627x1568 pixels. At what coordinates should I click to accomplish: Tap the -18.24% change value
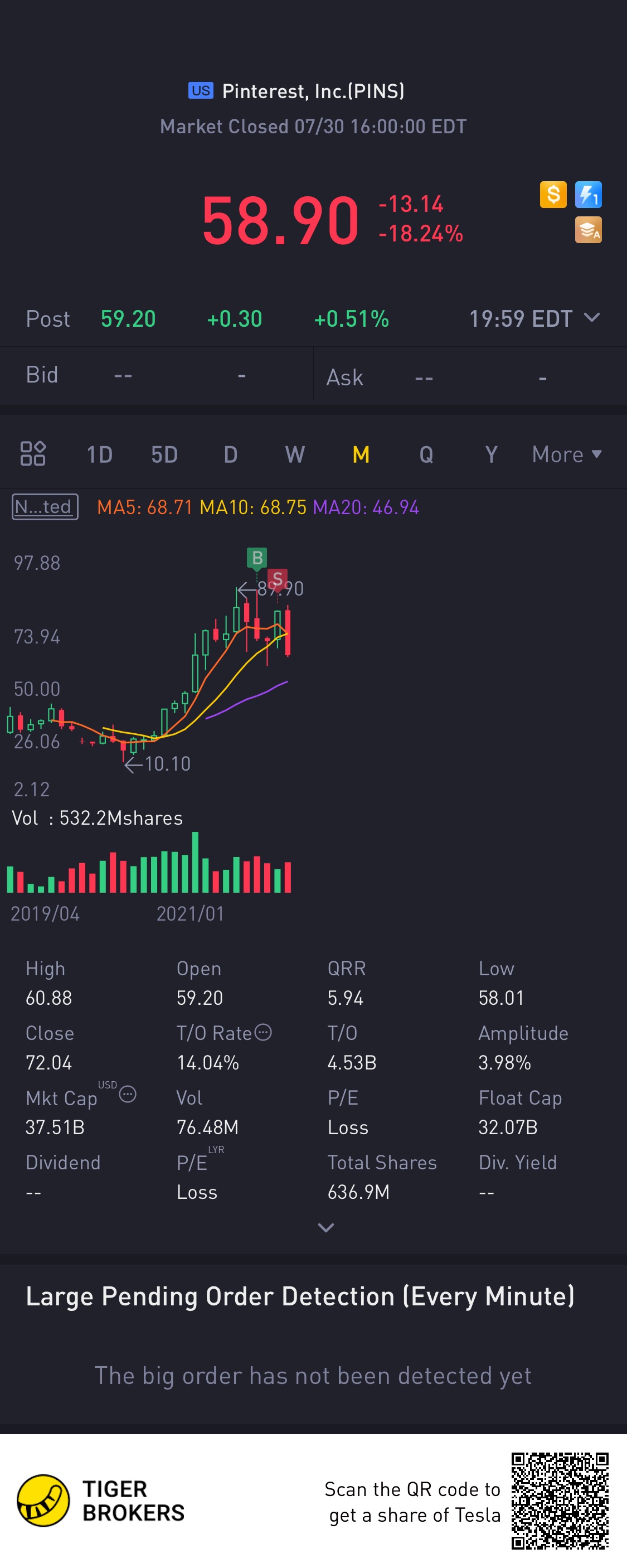pyautogui.click(x=421, y=233)
